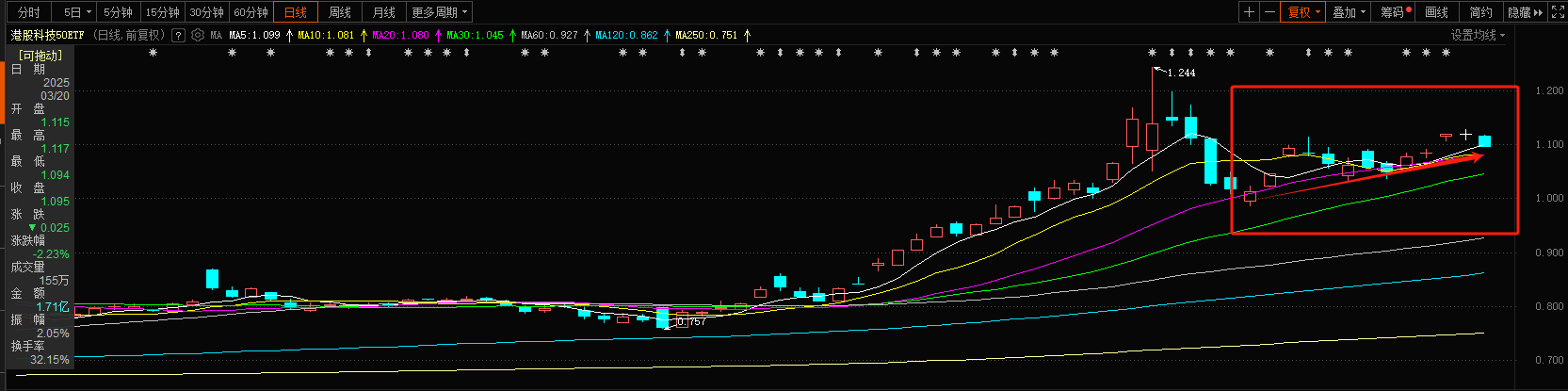The width and height of the screenshot is (1568, 391).
Task: Click the MA30:1.045 value label
Action: pos(475,35)
